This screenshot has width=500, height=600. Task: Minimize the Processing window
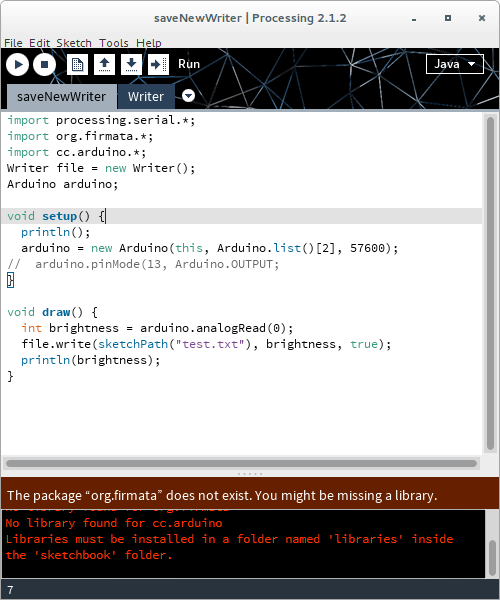pos(414,18)
